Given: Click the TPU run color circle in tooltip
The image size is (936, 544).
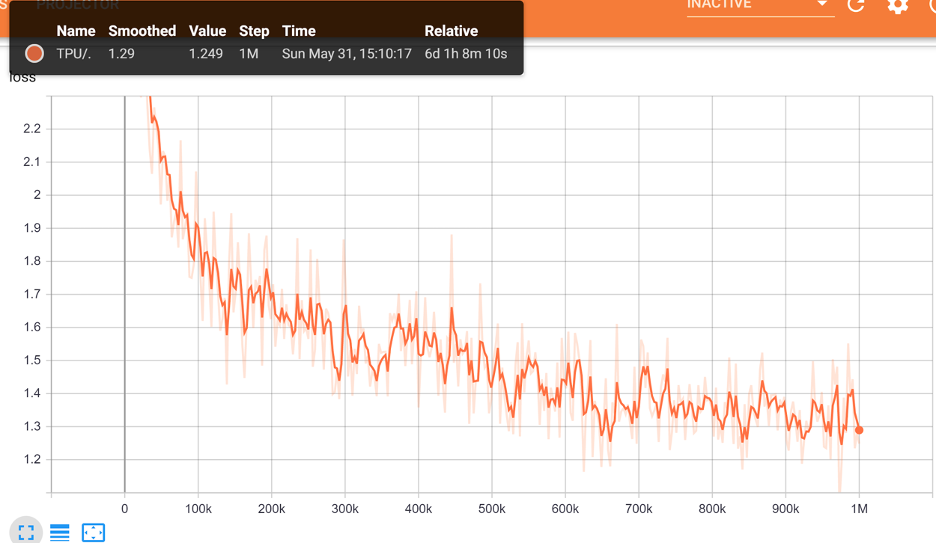Looking at the screenshot, I should 35,53.
